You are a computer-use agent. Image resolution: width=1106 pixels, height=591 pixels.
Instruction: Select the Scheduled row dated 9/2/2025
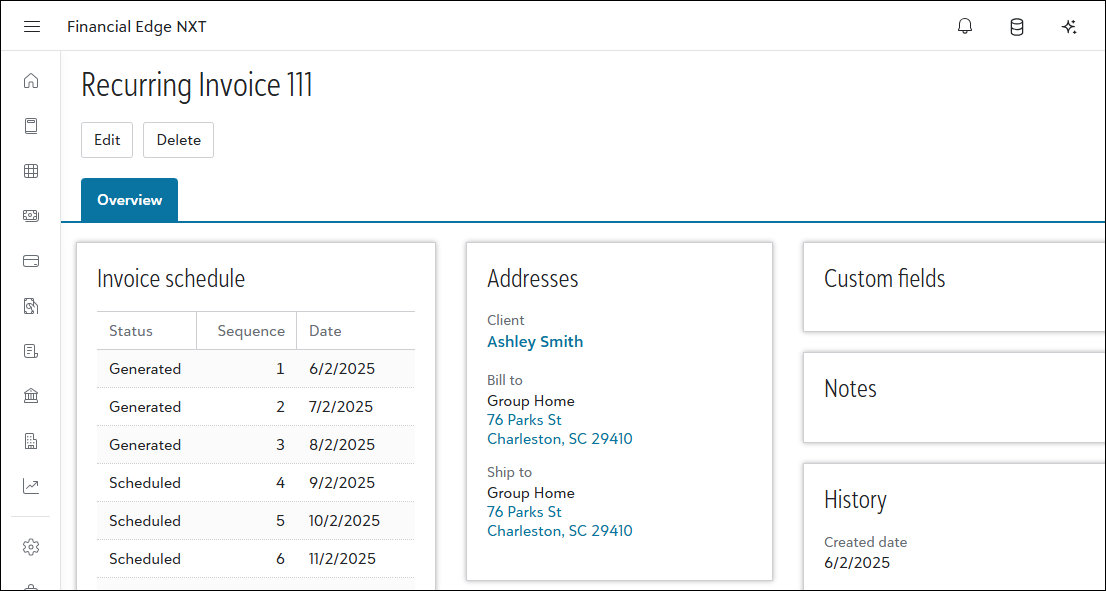(x=255, y=483)
